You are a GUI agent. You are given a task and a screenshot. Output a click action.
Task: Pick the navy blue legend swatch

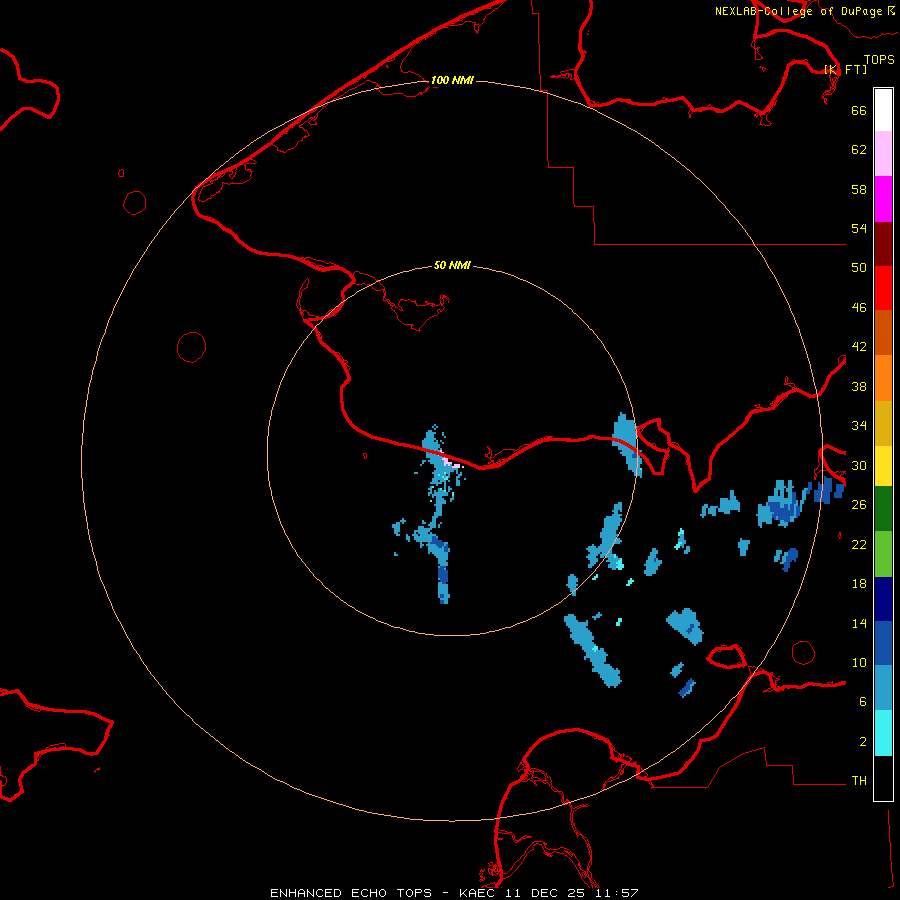pos(883,599)
